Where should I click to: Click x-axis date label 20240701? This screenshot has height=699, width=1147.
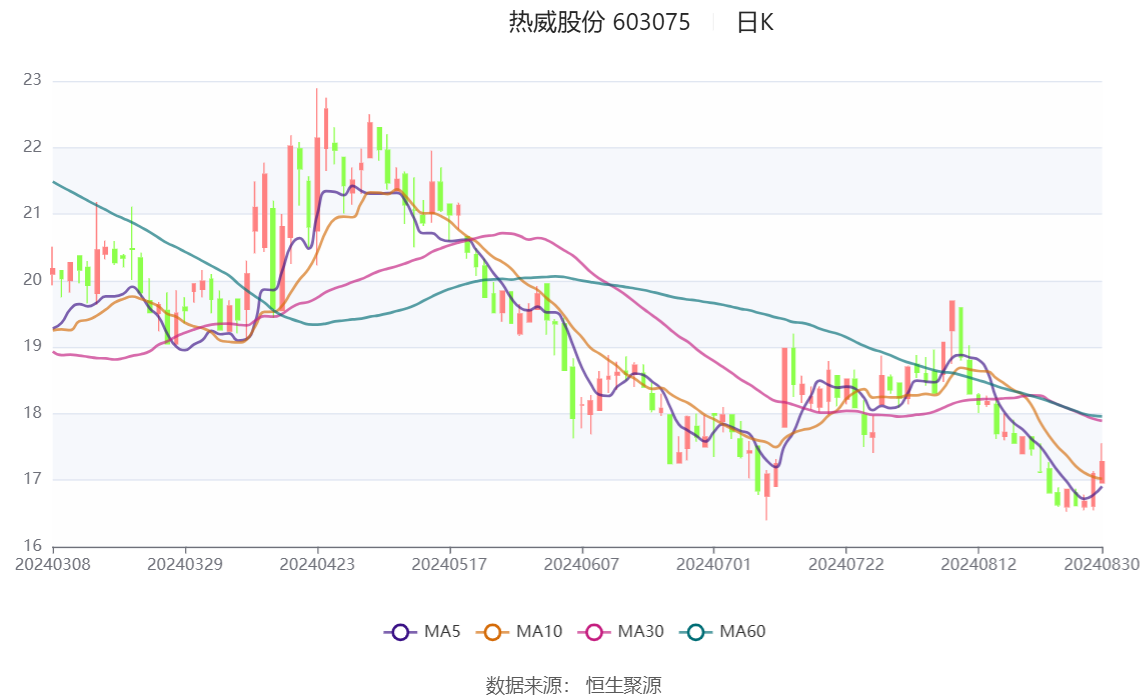point(714,564)
